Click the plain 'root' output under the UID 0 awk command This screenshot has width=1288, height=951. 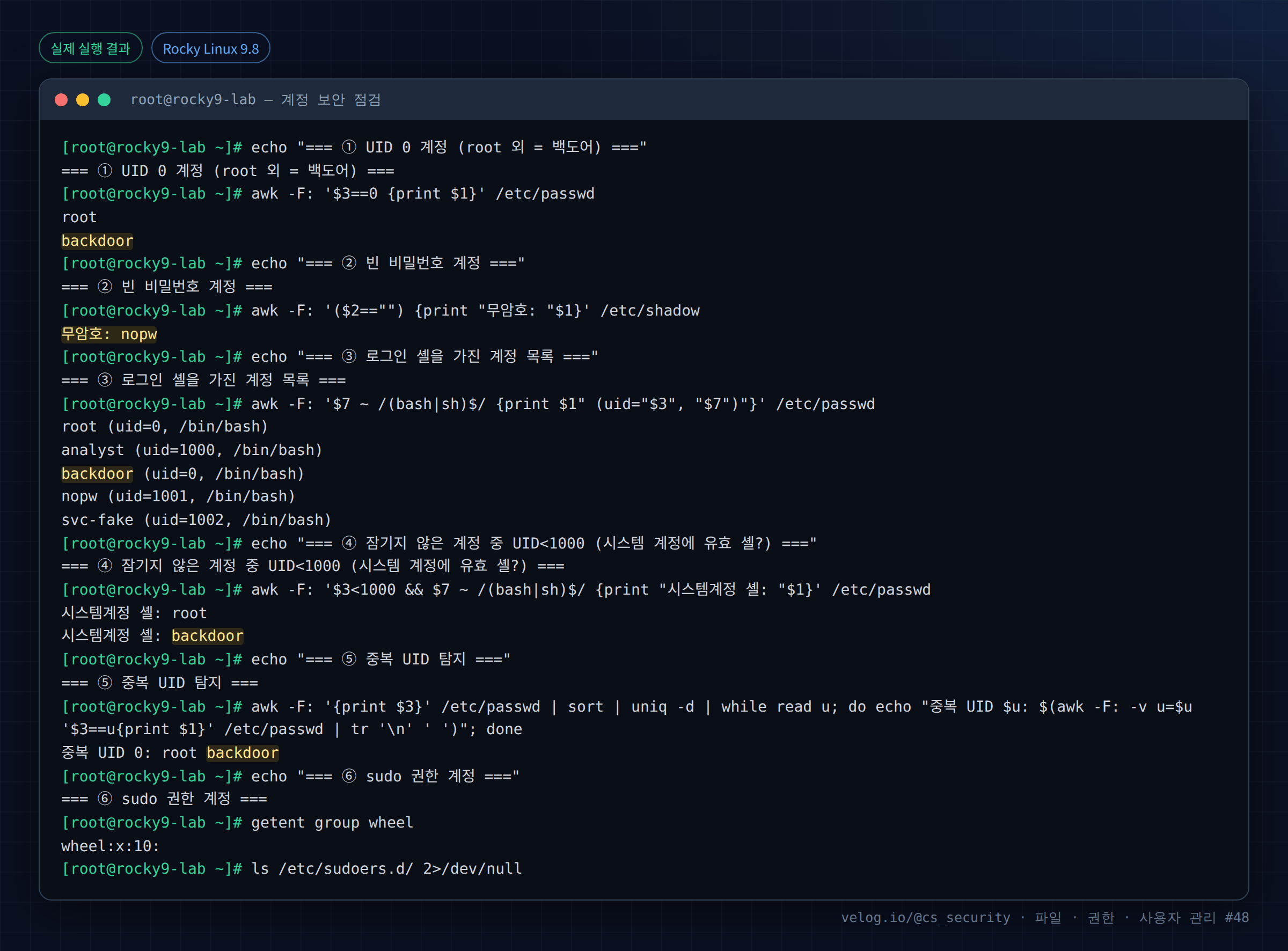(x=79, y=217)
